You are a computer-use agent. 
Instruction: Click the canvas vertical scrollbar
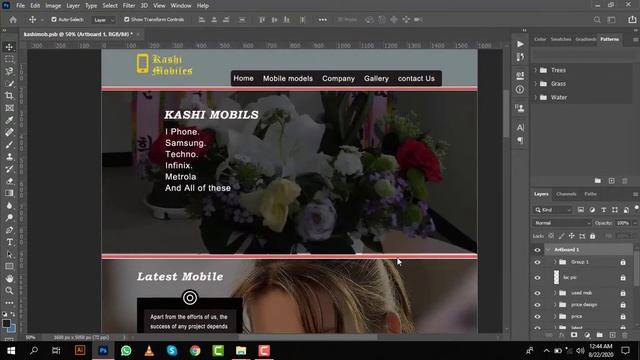click(506, 114)
